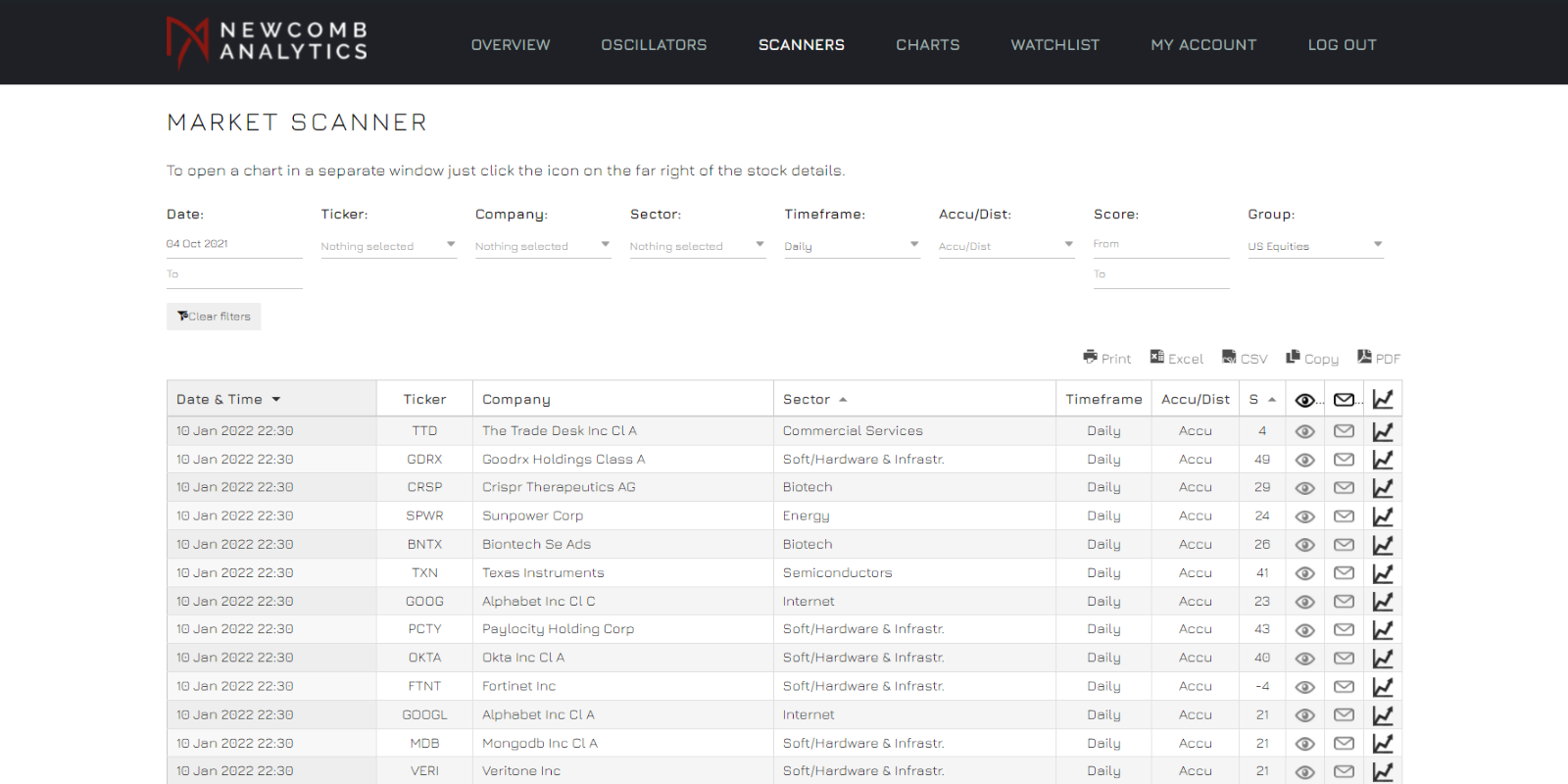Go to Charts tab
1568x784 pixels.
click(x=928, y=45)
